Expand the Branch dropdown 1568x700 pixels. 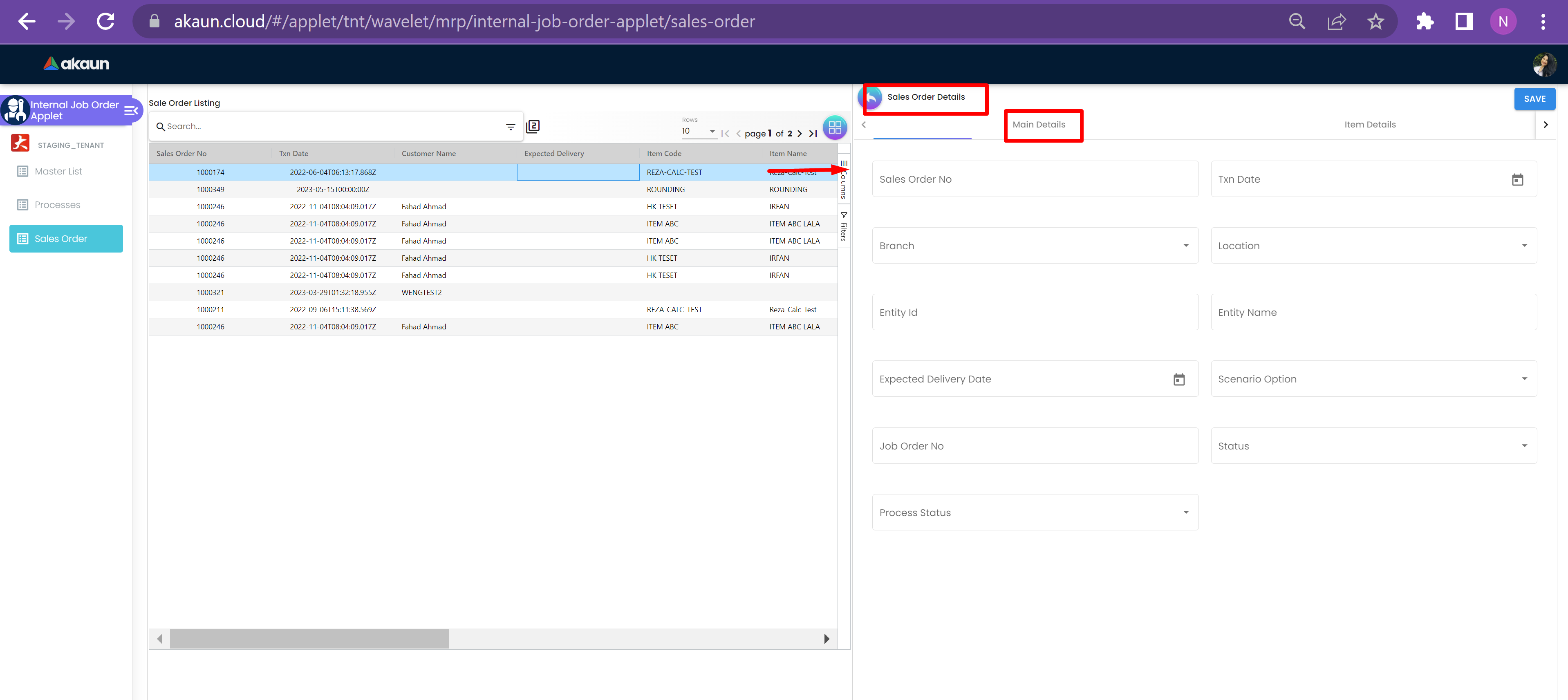1185,246
